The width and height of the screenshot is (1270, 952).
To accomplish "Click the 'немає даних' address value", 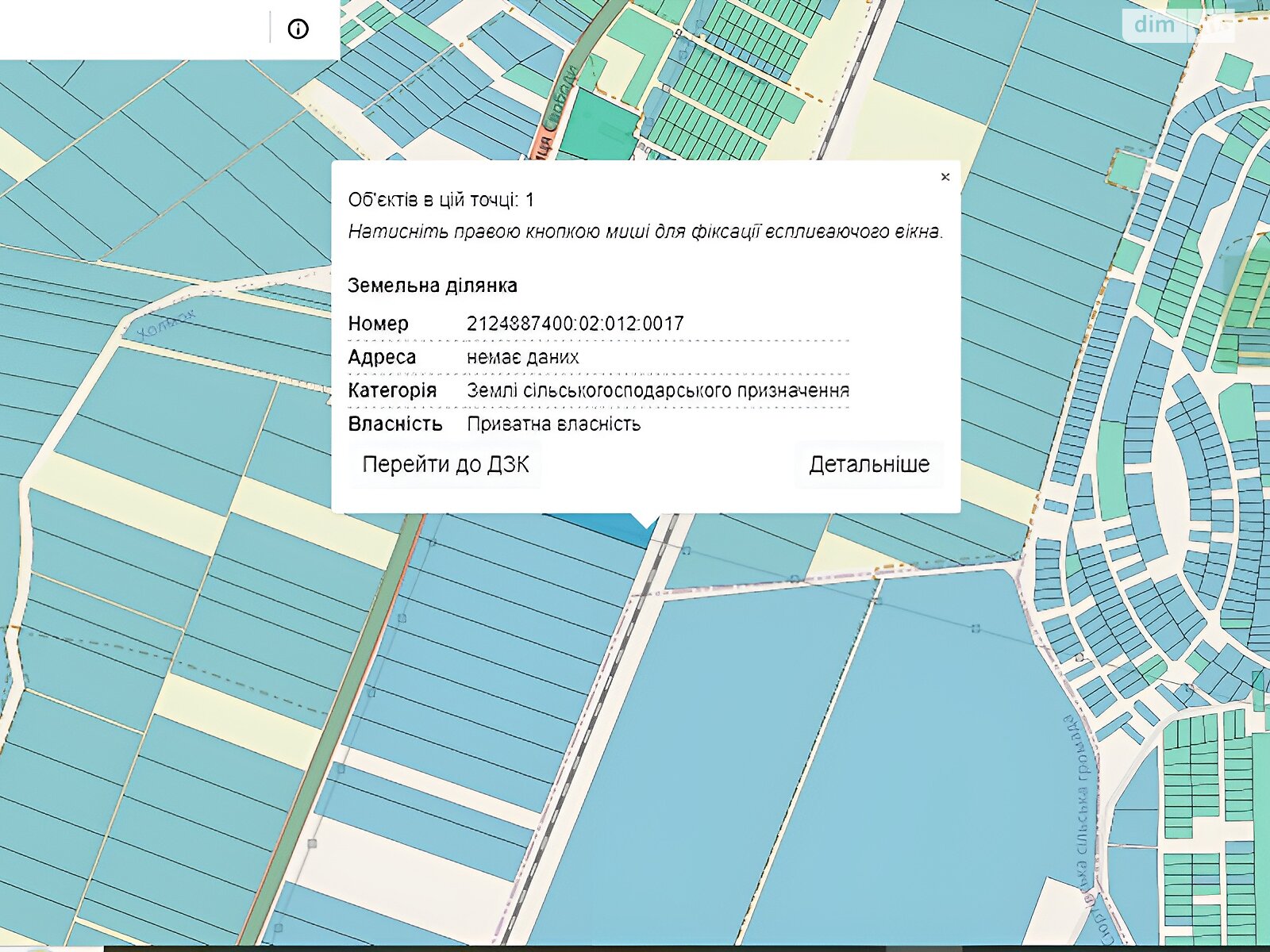I will click(x=522, y=357).
